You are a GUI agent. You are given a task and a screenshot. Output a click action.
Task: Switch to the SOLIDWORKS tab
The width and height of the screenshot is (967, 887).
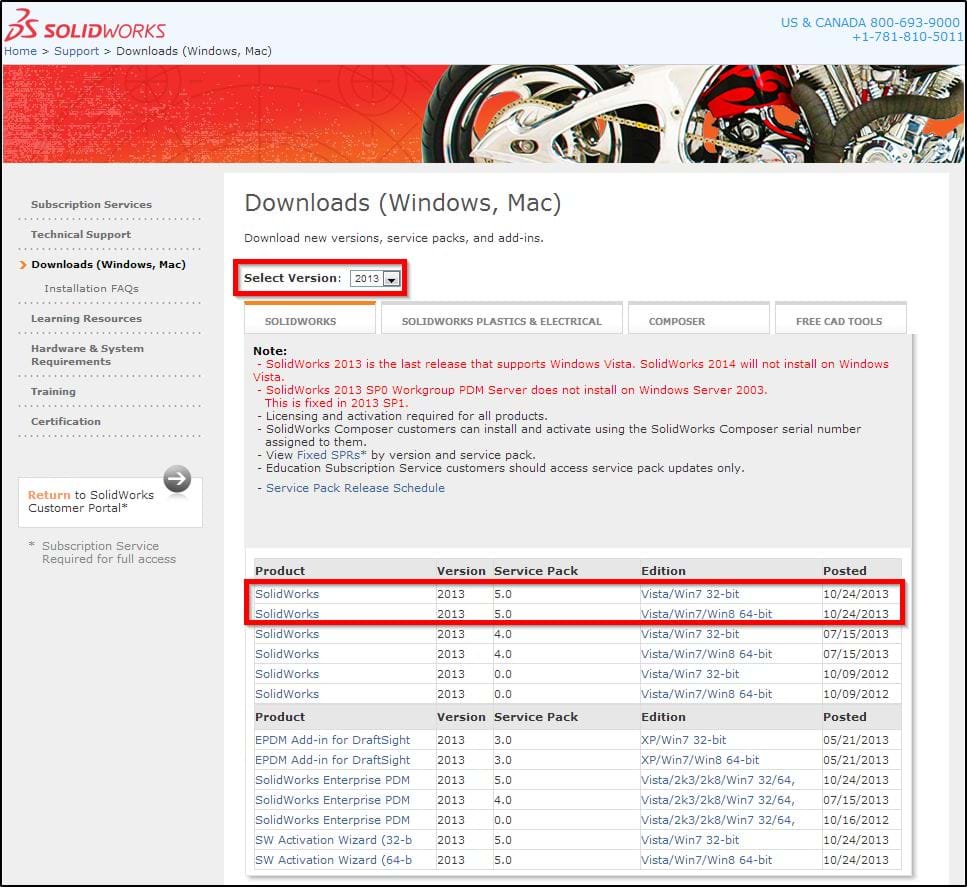pos(300,321)
